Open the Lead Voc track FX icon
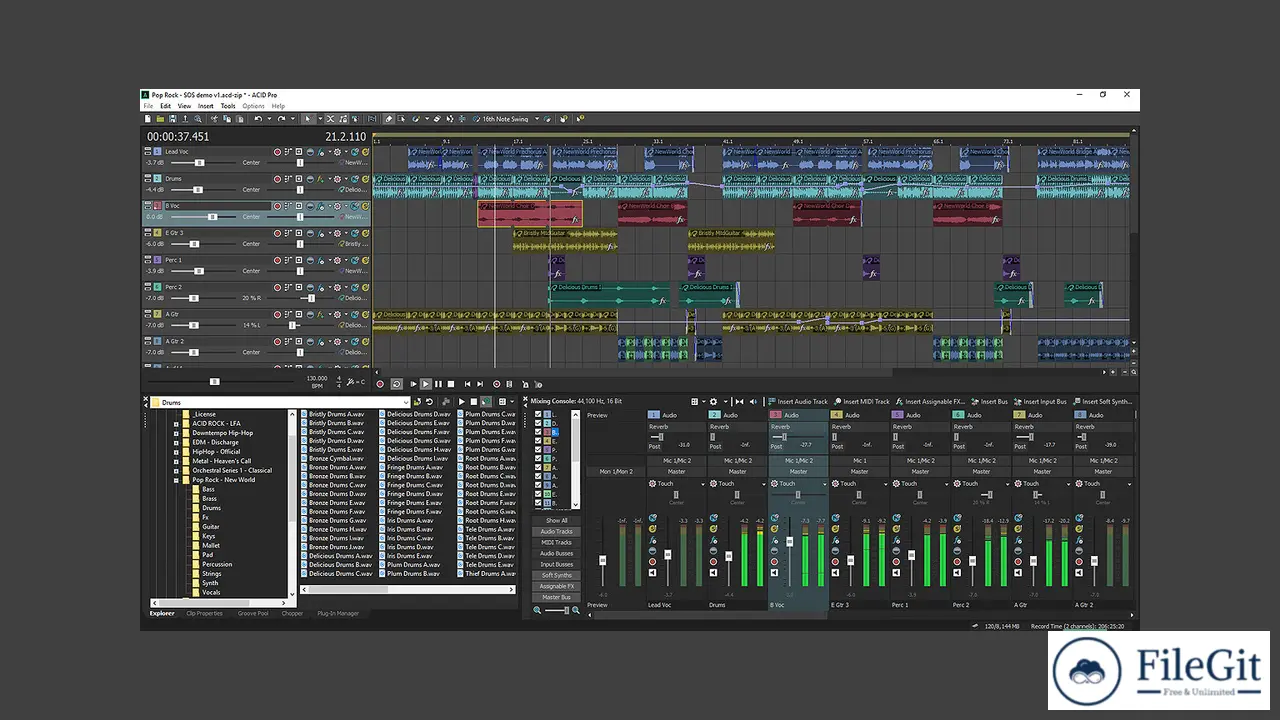The height and width of the screenshot is (720, 1280). 321,152
